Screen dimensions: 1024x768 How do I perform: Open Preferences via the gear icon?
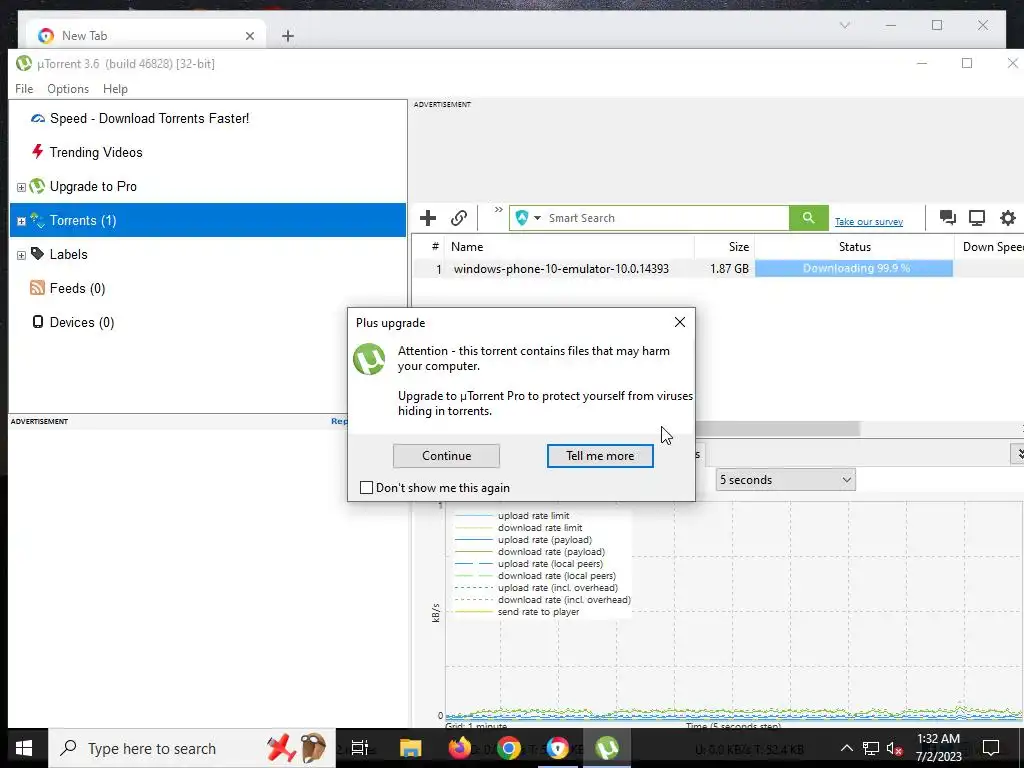coord(1008,218)
